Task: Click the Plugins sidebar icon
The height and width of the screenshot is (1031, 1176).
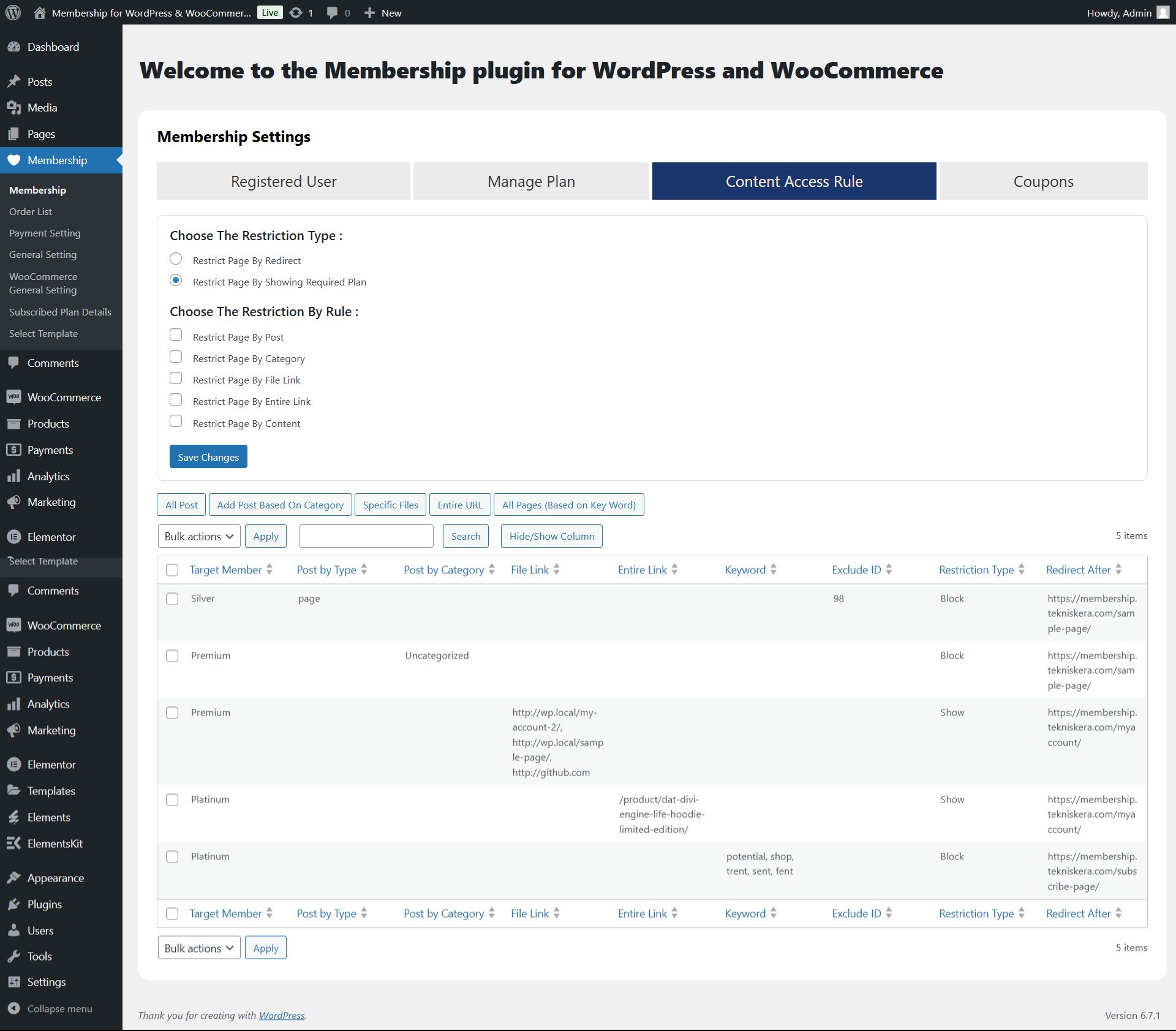Action: point(13,904)
